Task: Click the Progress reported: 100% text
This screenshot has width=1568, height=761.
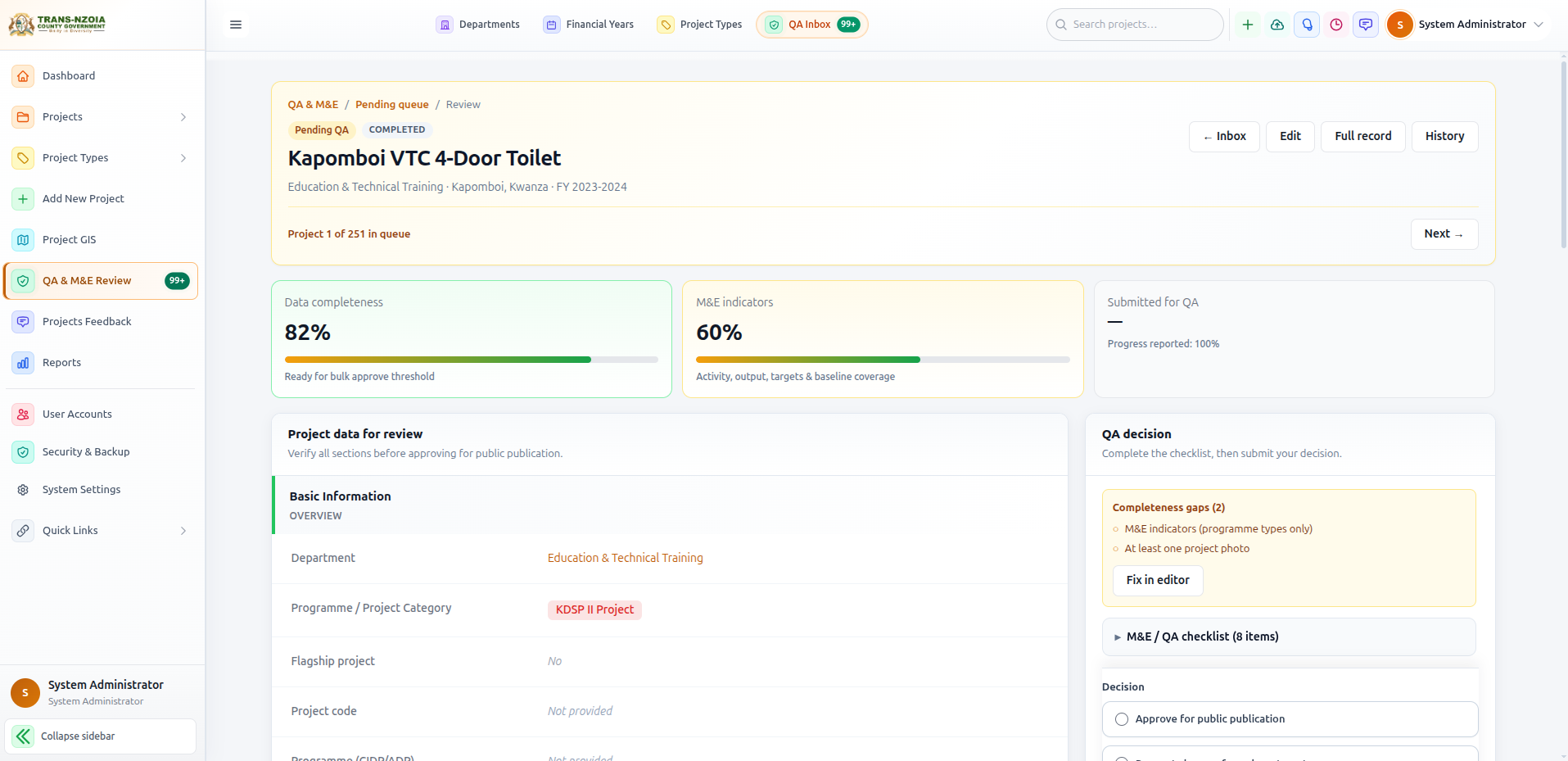Action: click(x=1164, y=344)
